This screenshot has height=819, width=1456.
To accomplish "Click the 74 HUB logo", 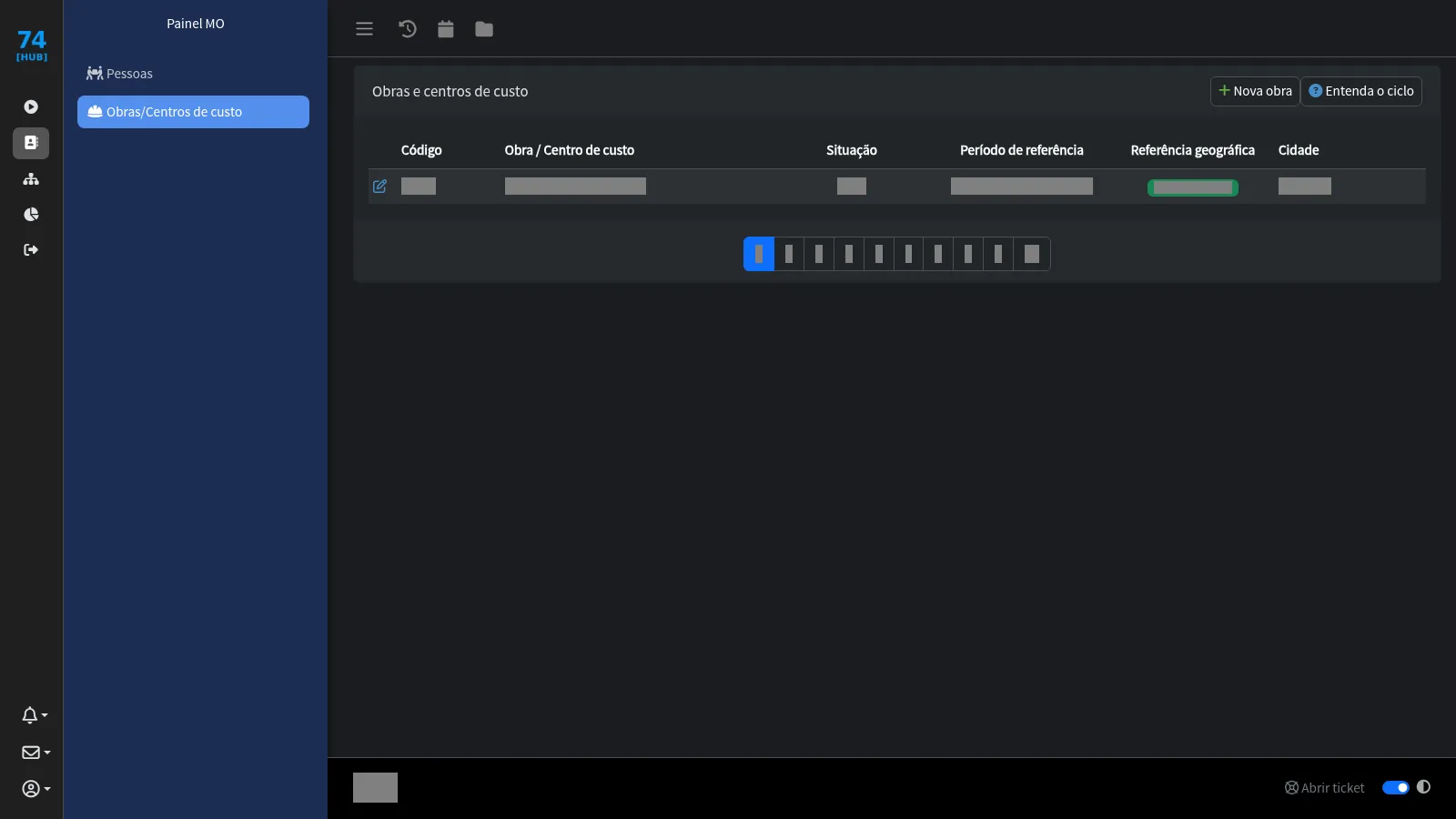I will point(32,45).
